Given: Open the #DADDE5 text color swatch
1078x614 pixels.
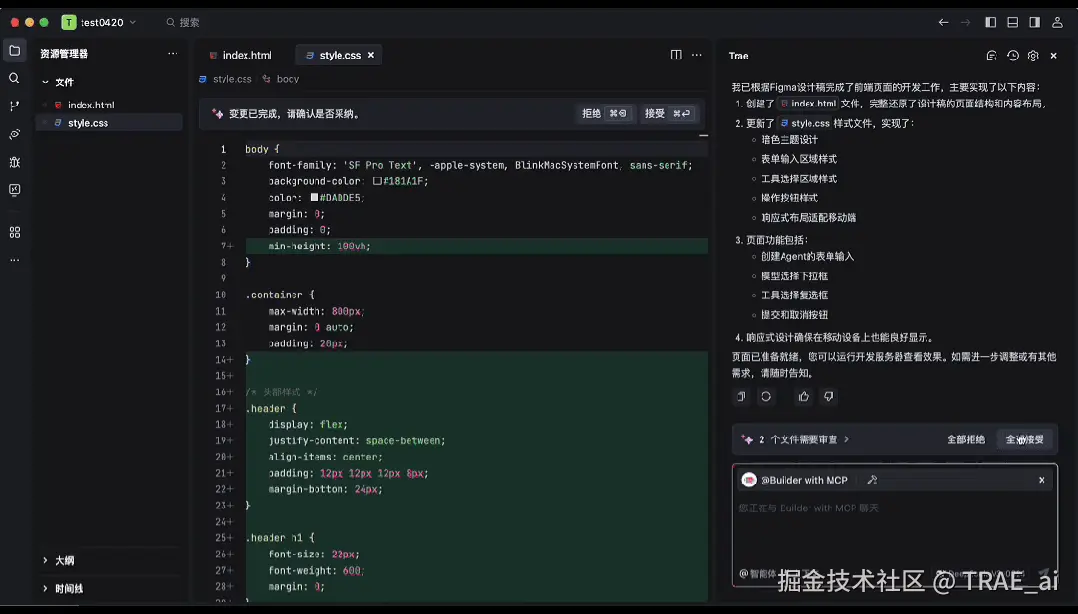Looking at the screenshot, I should coord(314,197).
